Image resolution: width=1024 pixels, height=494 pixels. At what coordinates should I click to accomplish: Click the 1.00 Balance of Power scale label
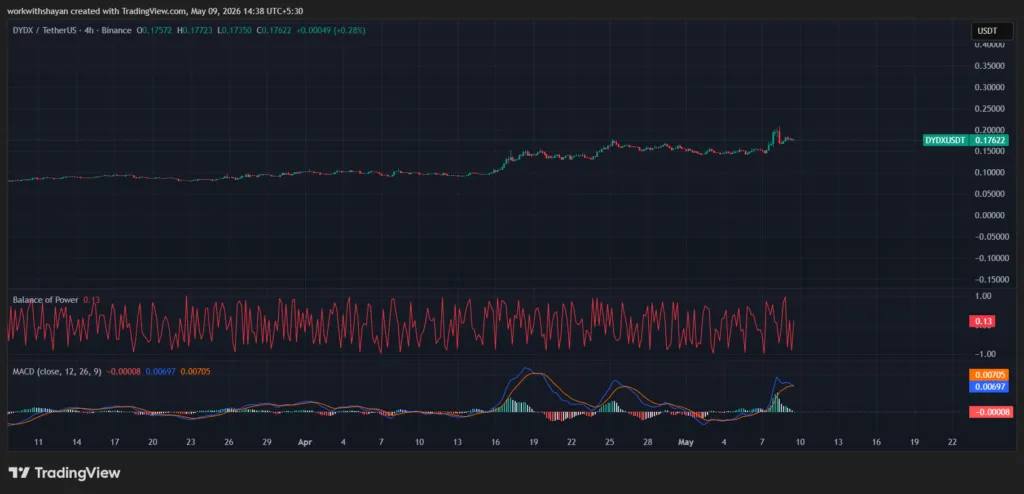[x=984, y=296]
